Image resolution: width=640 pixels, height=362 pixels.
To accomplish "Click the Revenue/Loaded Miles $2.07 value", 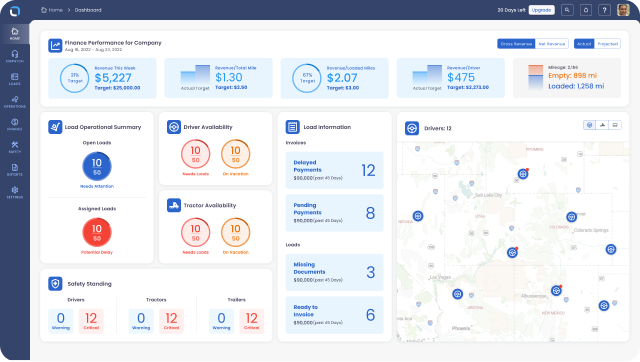I will tap(342, 78).
